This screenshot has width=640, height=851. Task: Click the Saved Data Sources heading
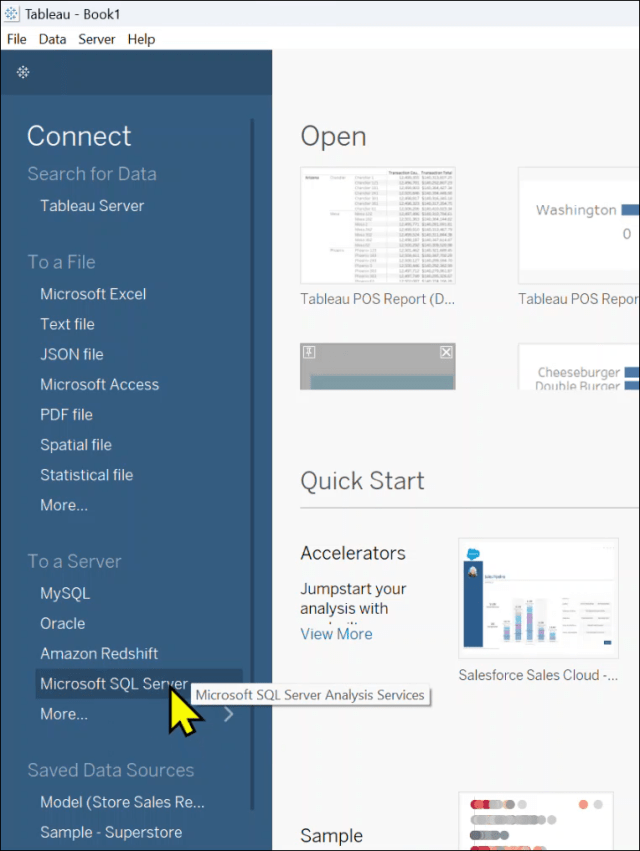(111, 770)
